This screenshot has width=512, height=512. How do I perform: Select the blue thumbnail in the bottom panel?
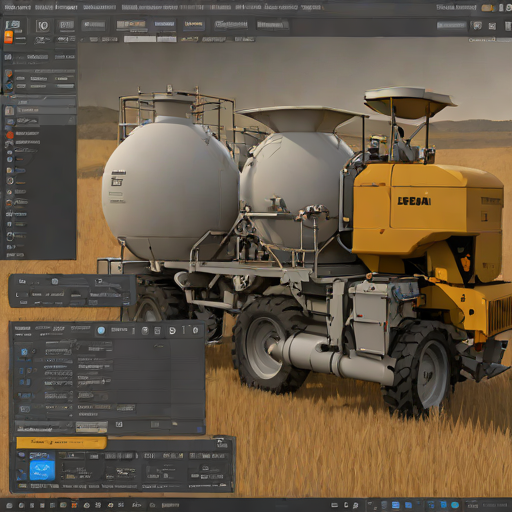(42, 471)
